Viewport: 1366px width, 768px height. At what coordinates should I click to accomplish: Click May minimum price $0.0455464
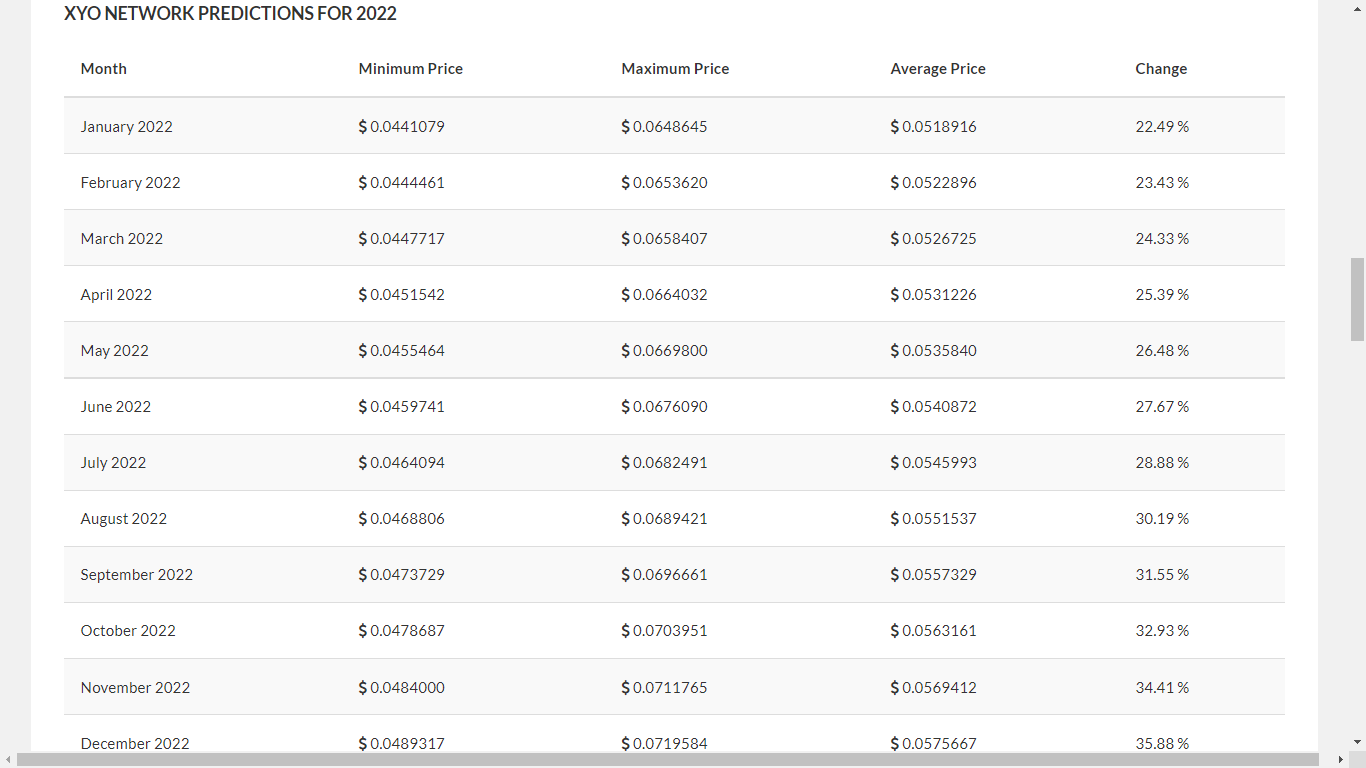point(402,351)
